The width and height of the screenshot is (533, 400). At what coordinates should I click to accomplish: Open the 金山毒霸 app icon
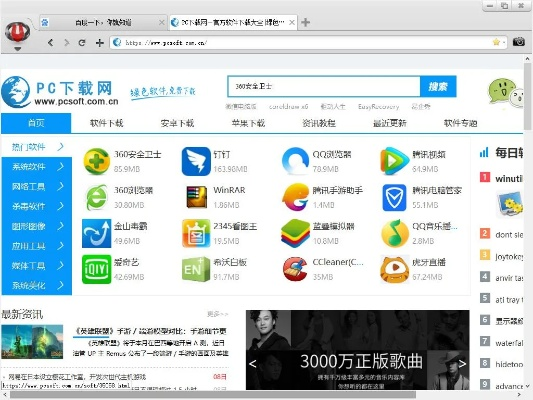(x=97, y=233)
